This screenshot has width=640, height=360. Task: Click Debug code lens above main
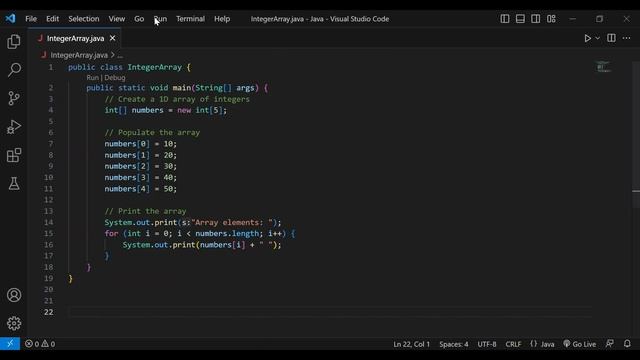click(115, 78)
